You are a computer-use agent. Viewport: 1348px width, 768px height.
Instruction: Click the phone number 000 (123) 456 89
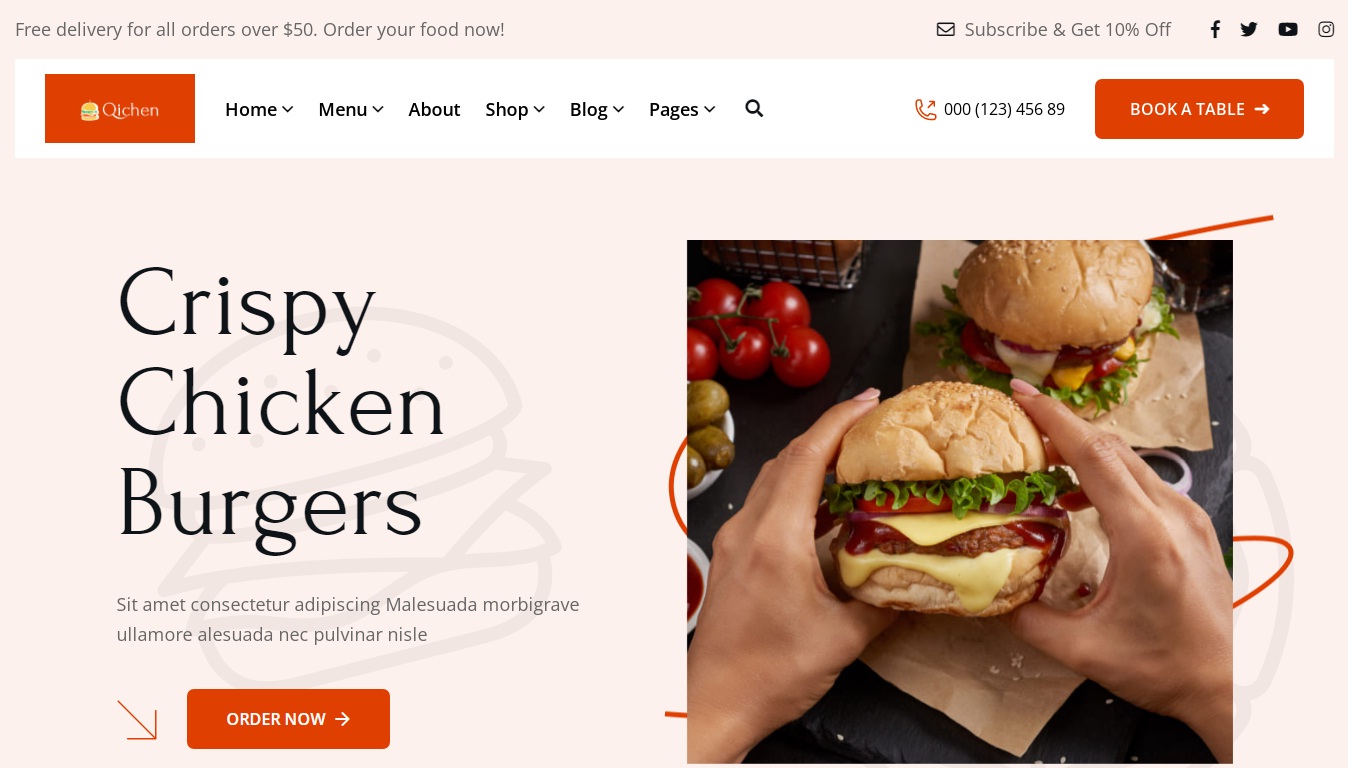[1004, 109]
